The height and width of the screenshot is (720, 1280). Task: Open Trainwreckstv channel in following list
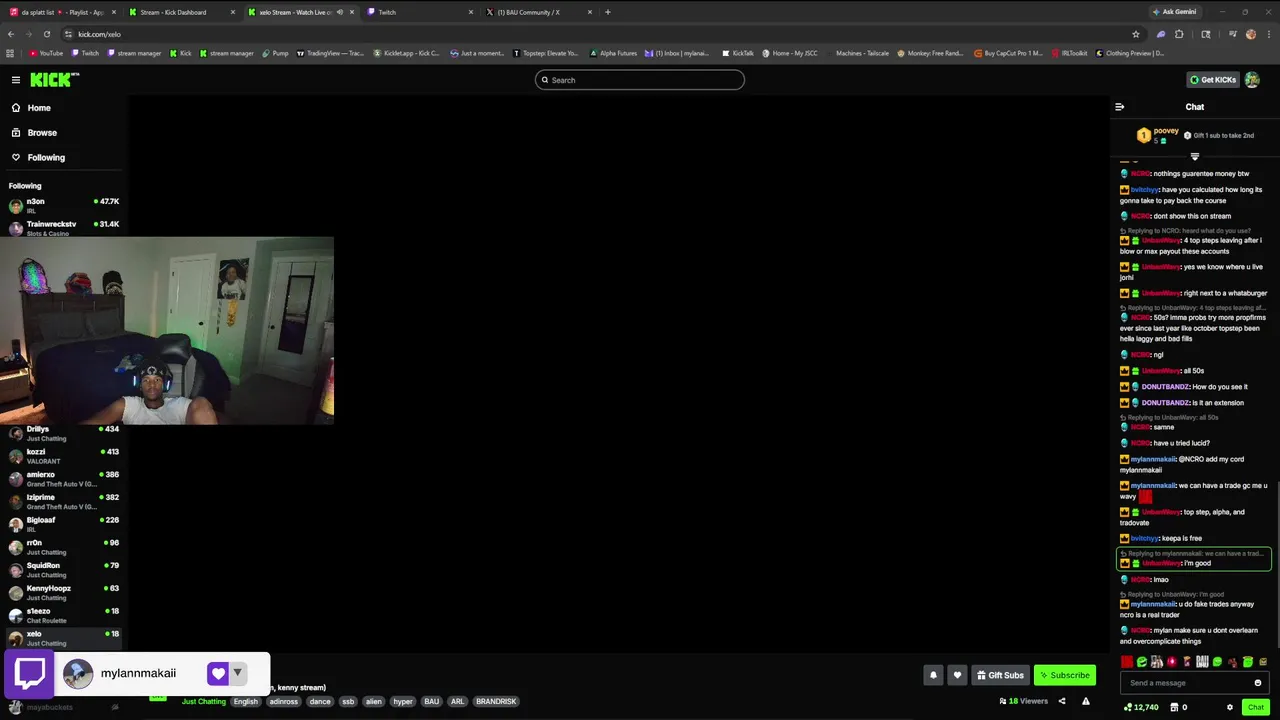coord(62,228)
